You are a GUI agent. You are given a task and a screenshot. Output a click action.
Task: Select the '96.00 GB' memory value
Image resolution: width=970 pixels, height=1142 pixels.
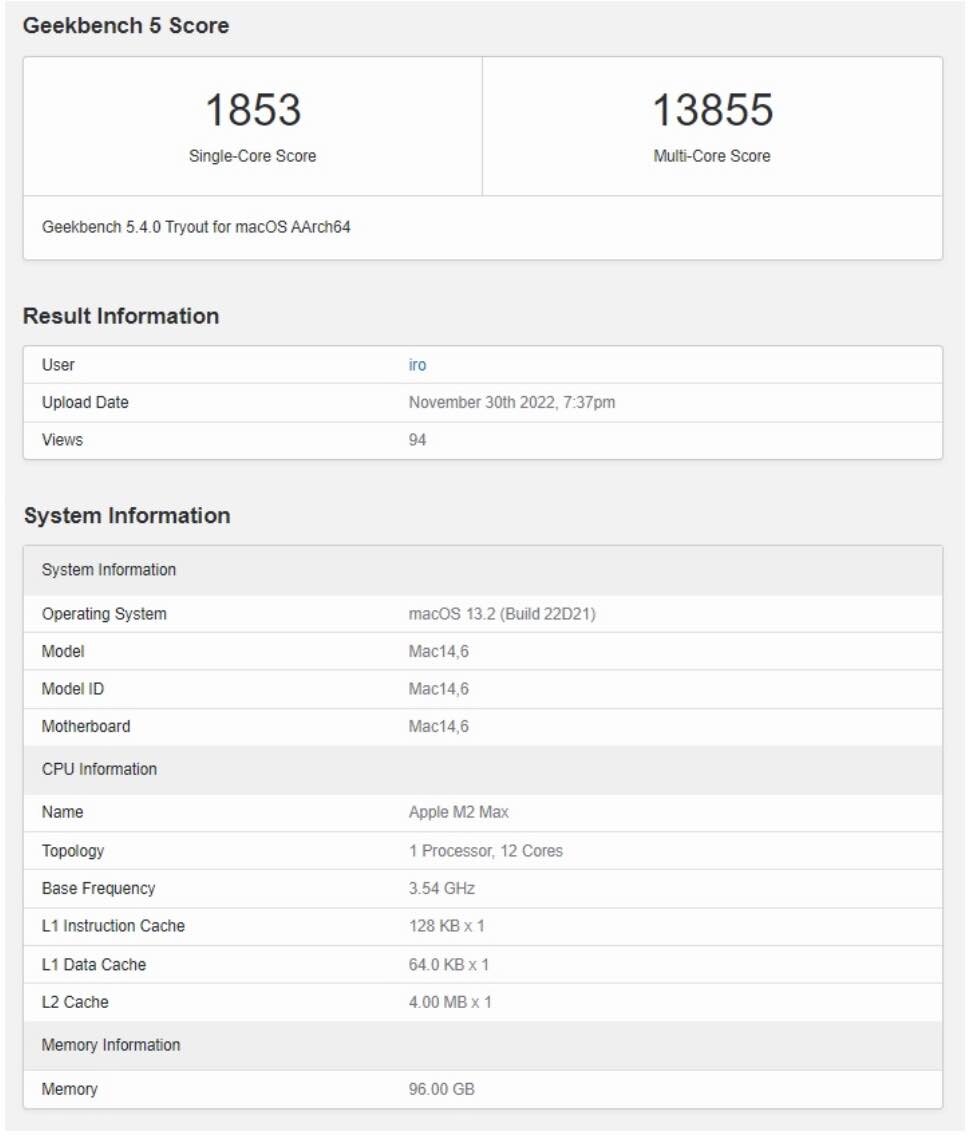coord(442,1090)
